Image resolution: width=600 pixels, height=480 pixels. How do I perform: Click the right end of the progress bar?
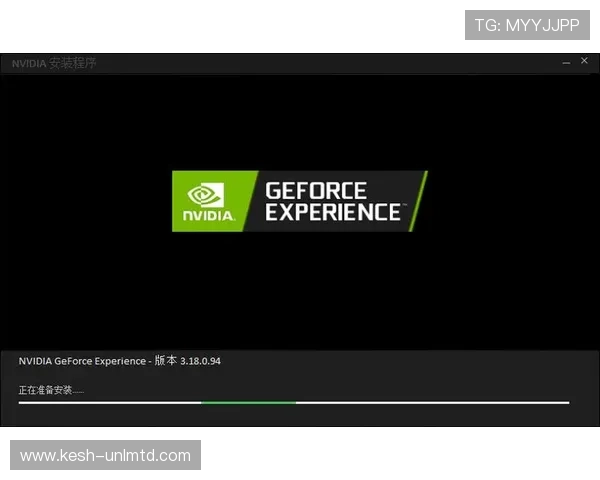tap(566, 402)
